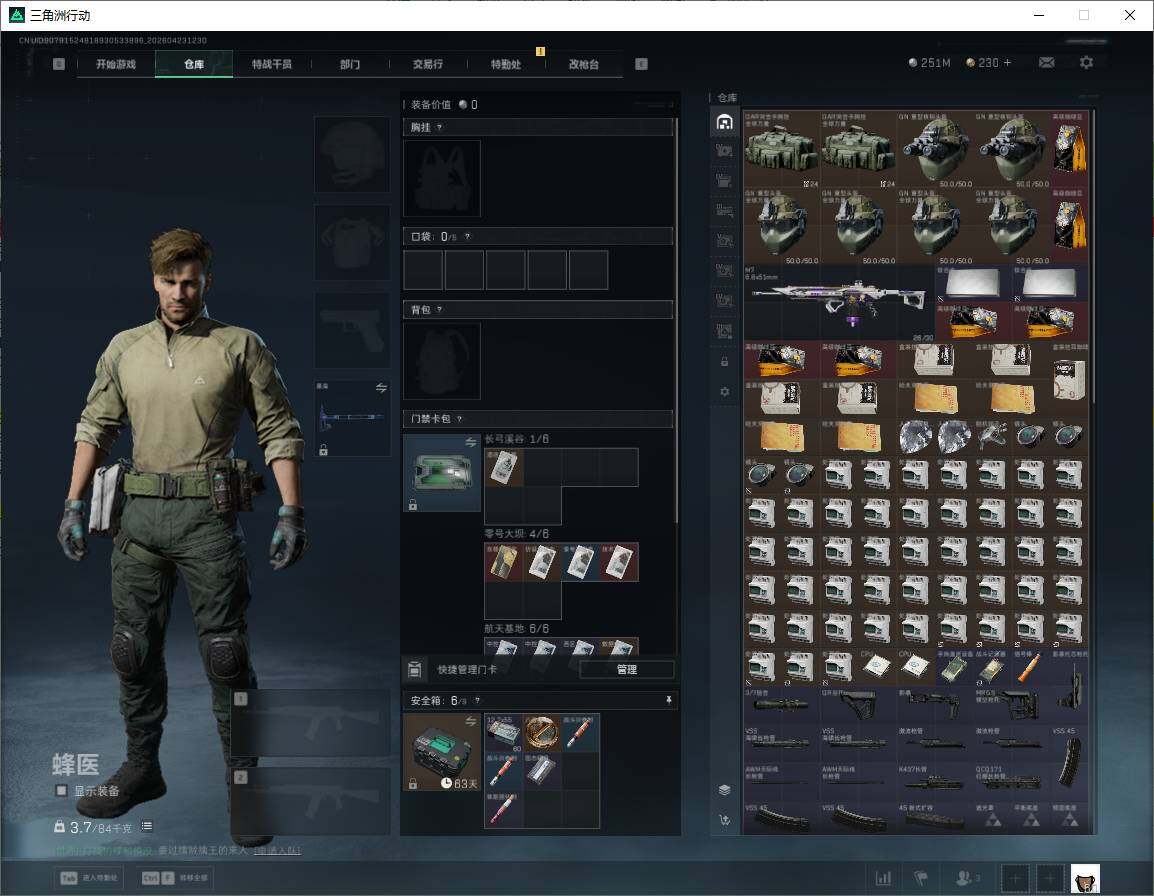This screenshot has width=1154, height=896.
Task: Click the 快捷管理门卡 card icon
Action: [414, 669]
